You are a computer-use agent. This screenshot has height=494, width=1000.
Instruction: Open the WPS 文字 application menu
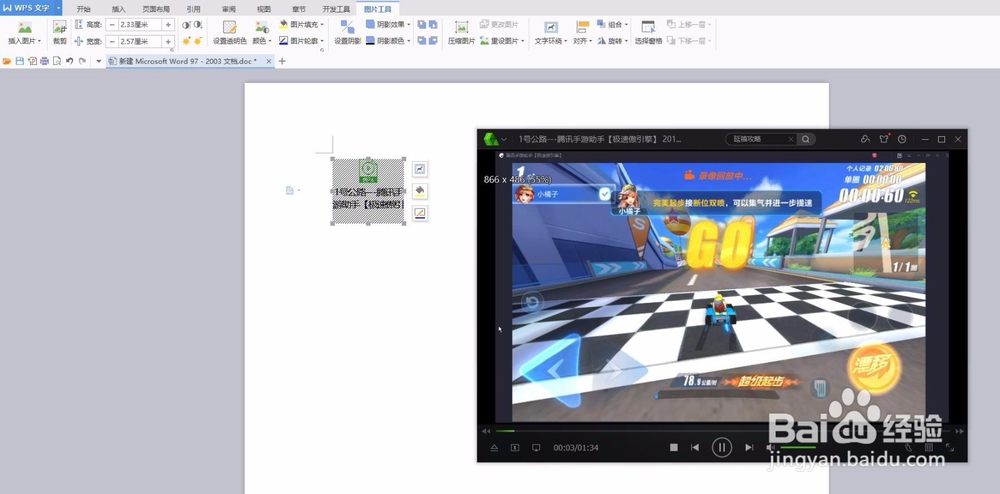coord(31,8)
